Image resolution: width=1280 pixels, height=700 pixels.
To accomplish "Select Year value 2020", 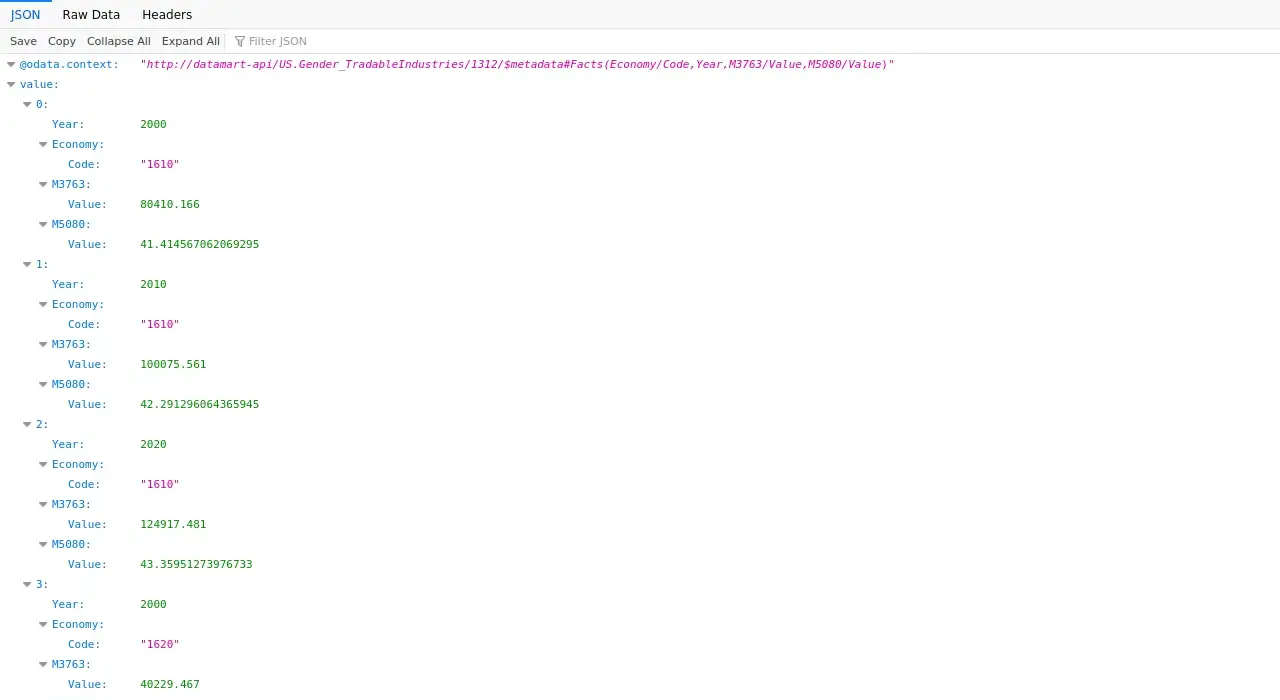I will click(153, 444).
